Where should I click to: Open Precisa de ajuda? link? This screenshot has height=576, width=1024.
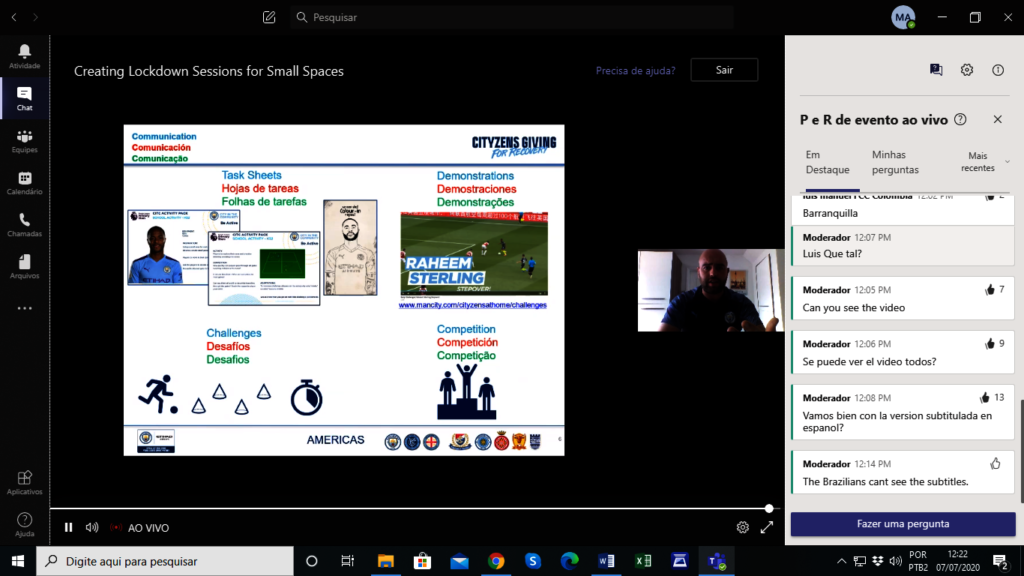[635, 71]
